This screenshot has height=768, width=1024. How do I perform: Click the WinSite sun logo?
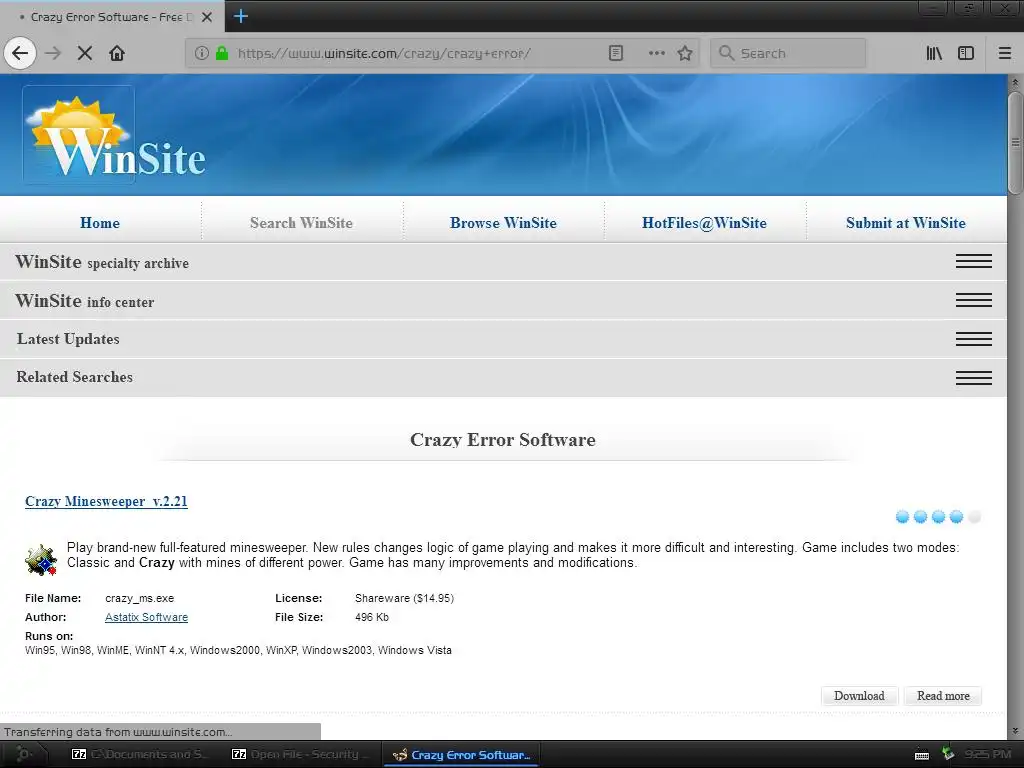115,135
